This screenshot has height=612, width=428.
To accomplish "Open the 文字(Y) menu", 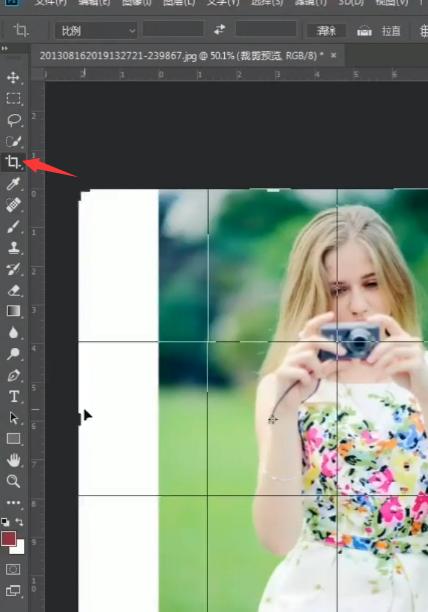I will tap(223, 3).
